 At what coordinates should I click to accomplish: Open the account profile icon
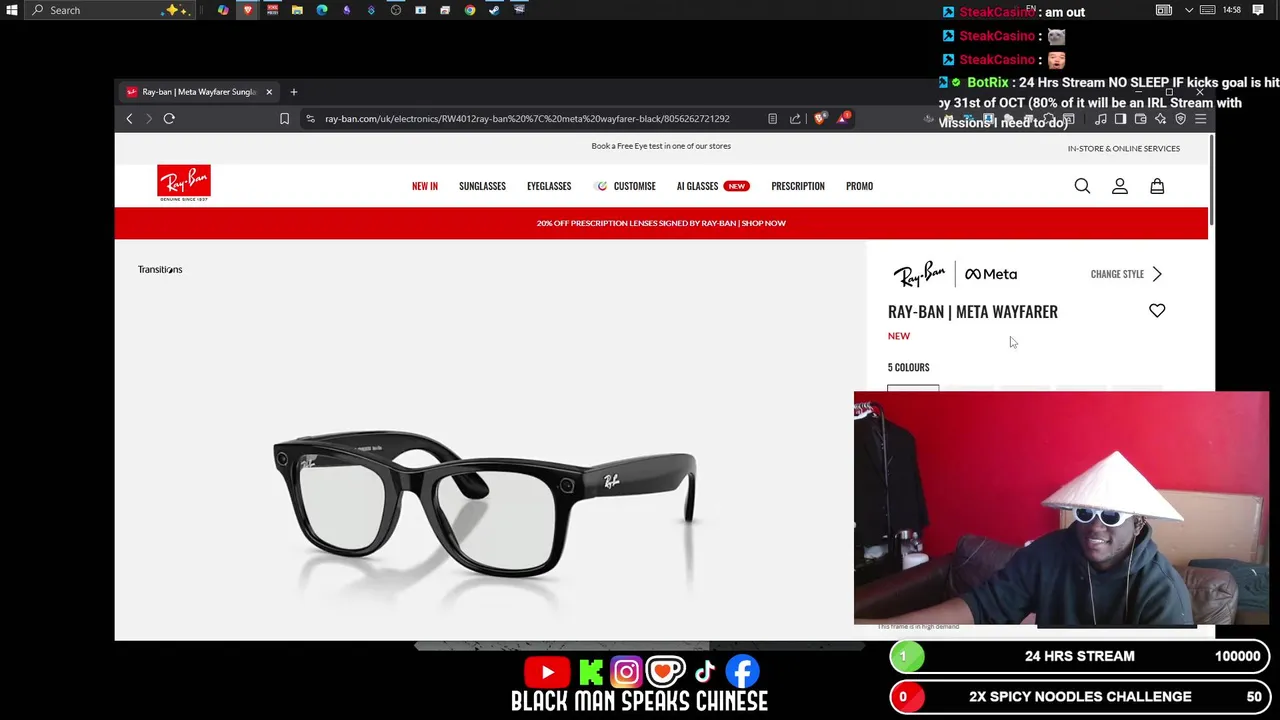point(1120,186)
